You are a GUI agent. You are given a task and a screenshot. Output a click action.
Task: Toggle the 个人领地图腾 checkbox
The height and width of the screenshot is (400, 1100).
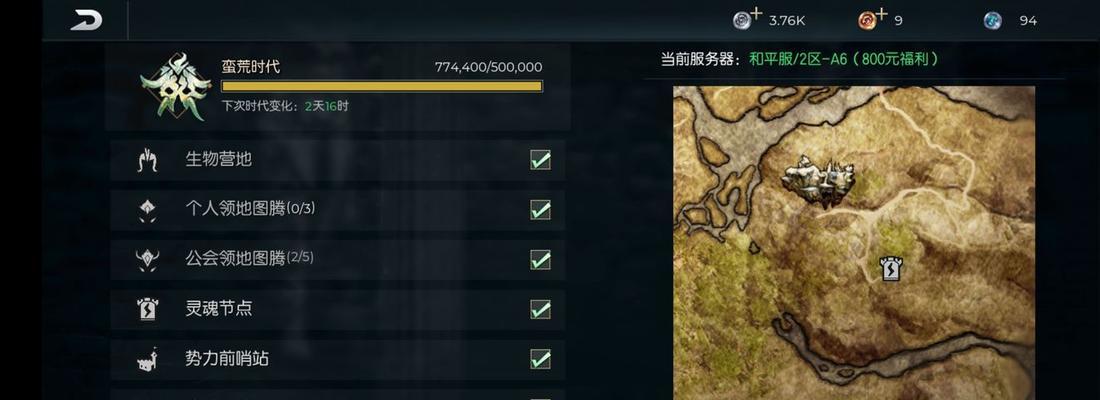pyautogui.click(x=540, y=210)
